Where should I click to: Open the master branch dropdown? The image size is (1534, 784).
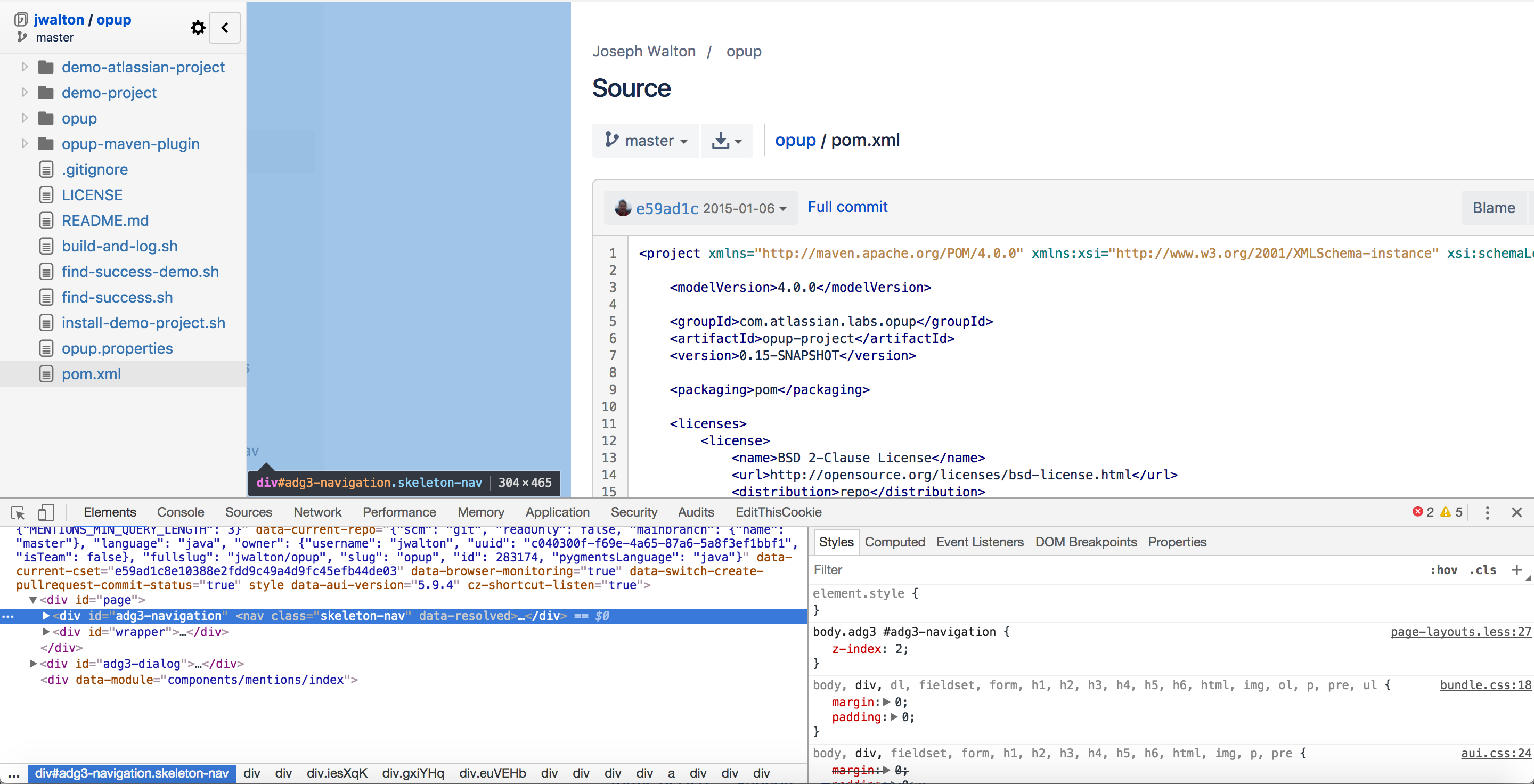pyautogui.click(x=646, y=141)
